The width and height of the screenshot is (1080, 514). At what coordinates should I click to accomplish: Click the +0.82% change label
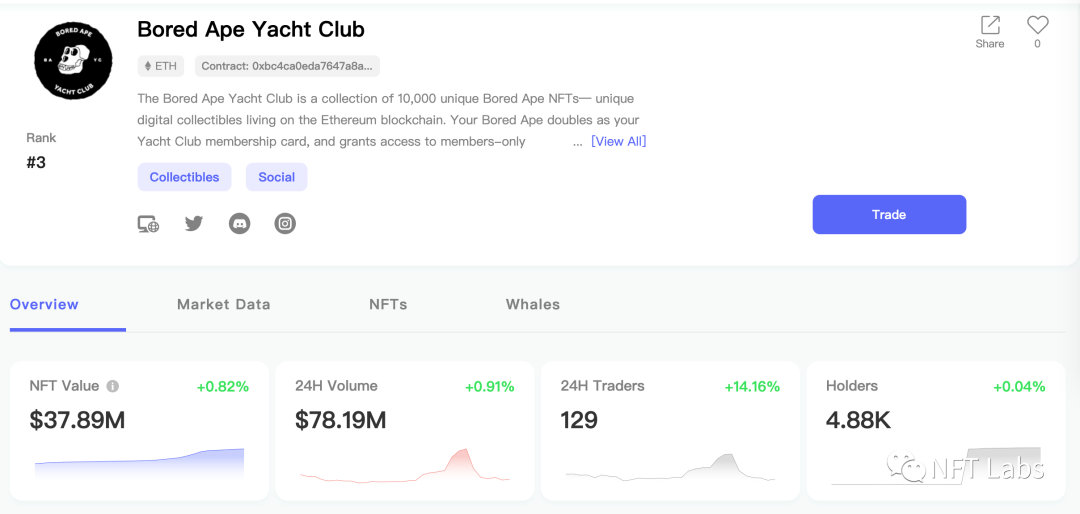(x=222, y=387)
